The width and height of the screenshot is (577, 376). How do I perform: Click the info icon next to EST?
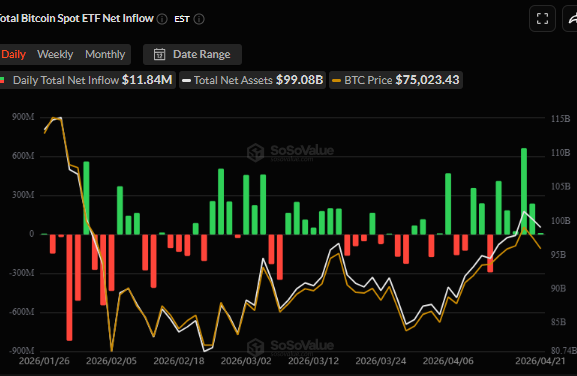coord(199,19)
